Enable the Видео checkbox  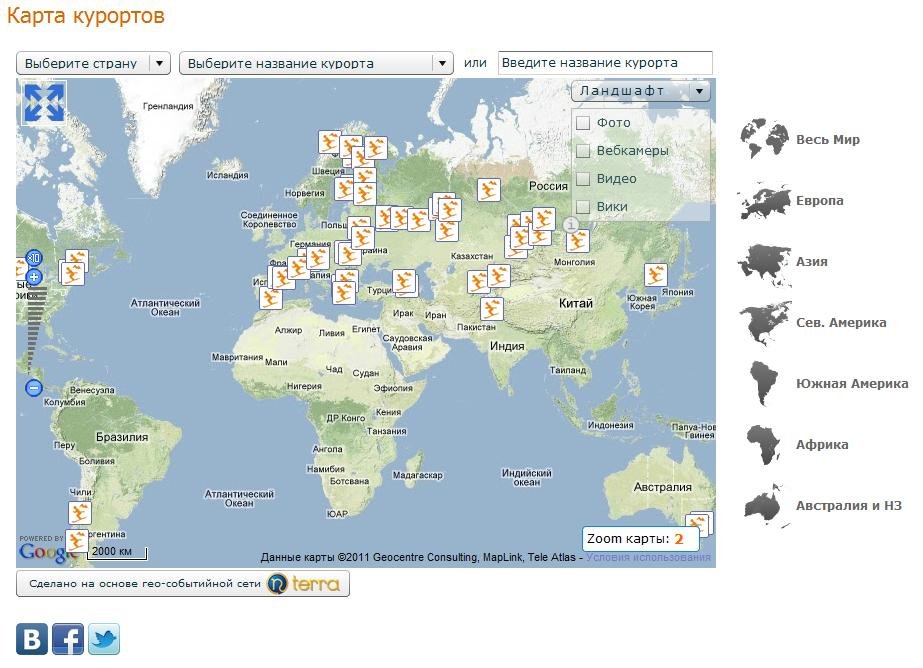[x=583, y=179]
